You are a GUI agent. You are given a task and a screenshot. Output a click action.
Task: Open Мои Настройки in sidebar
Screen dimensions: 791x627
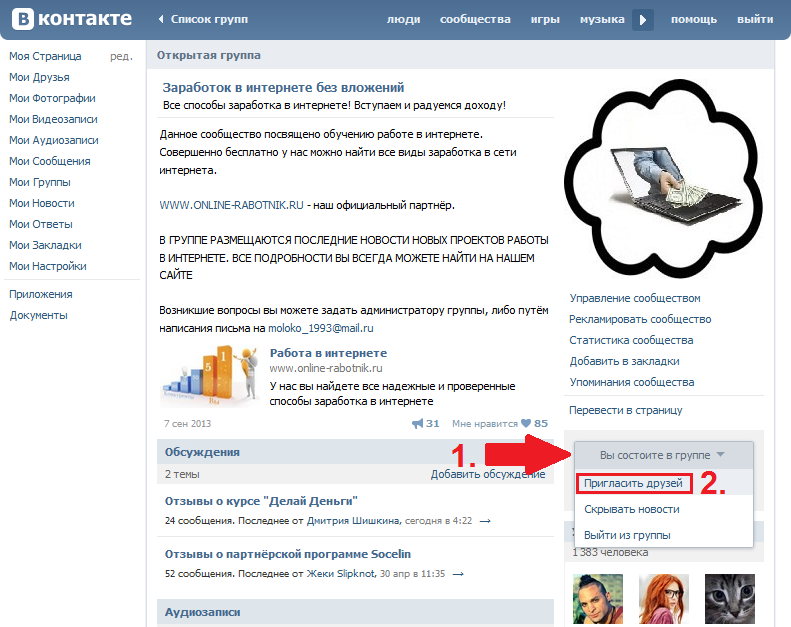pos(48,266)
